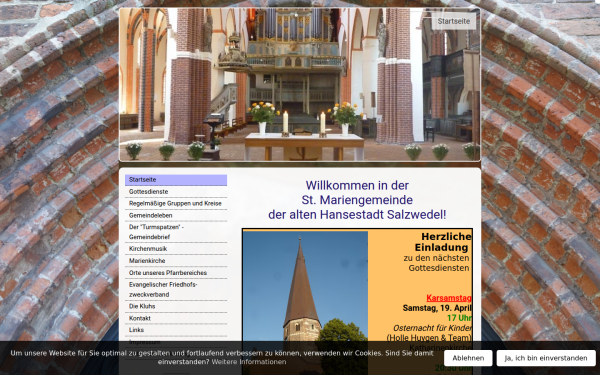Click the church tower photo
Viewport: 600px width, 375px height.
305,302
